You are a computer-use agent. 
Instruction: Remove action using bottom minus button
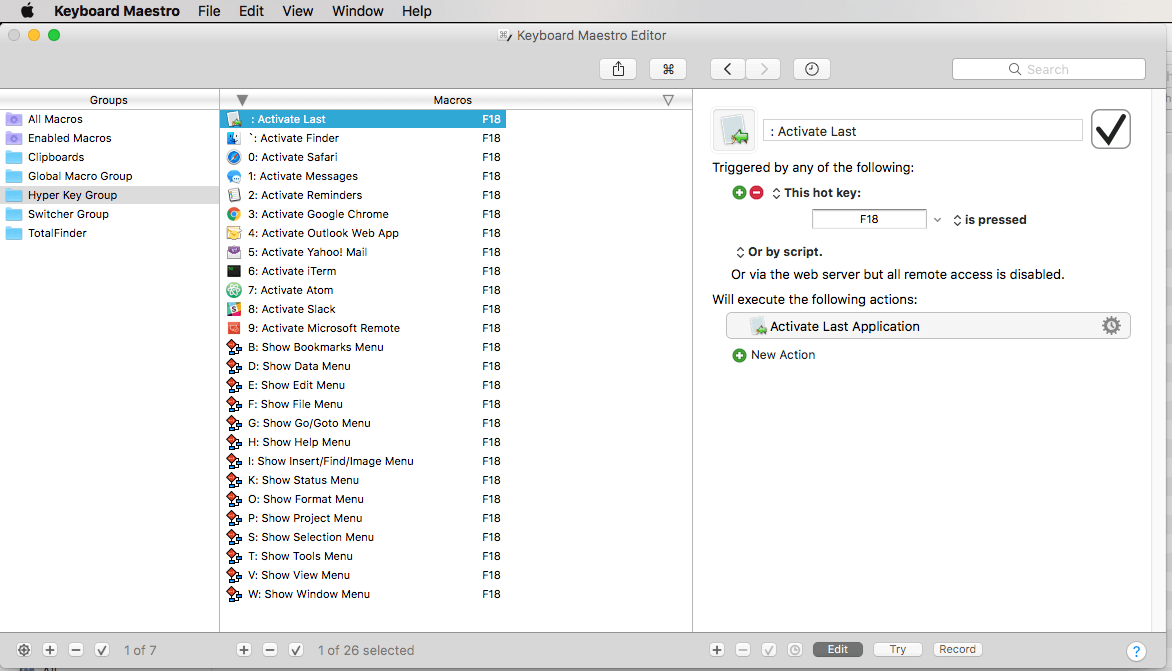743,650
